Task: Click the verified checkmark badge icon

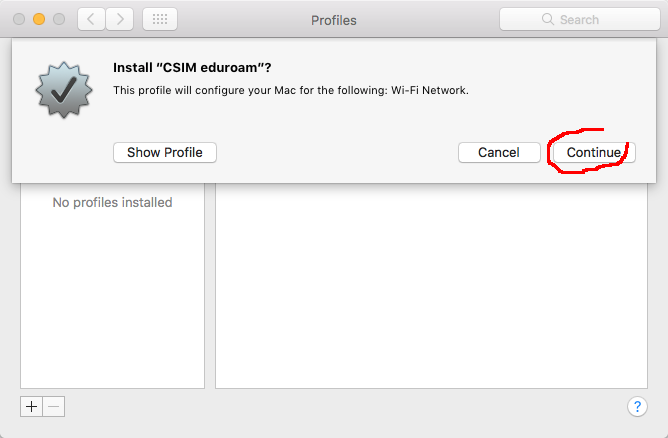Action: (x=64, y=89)
